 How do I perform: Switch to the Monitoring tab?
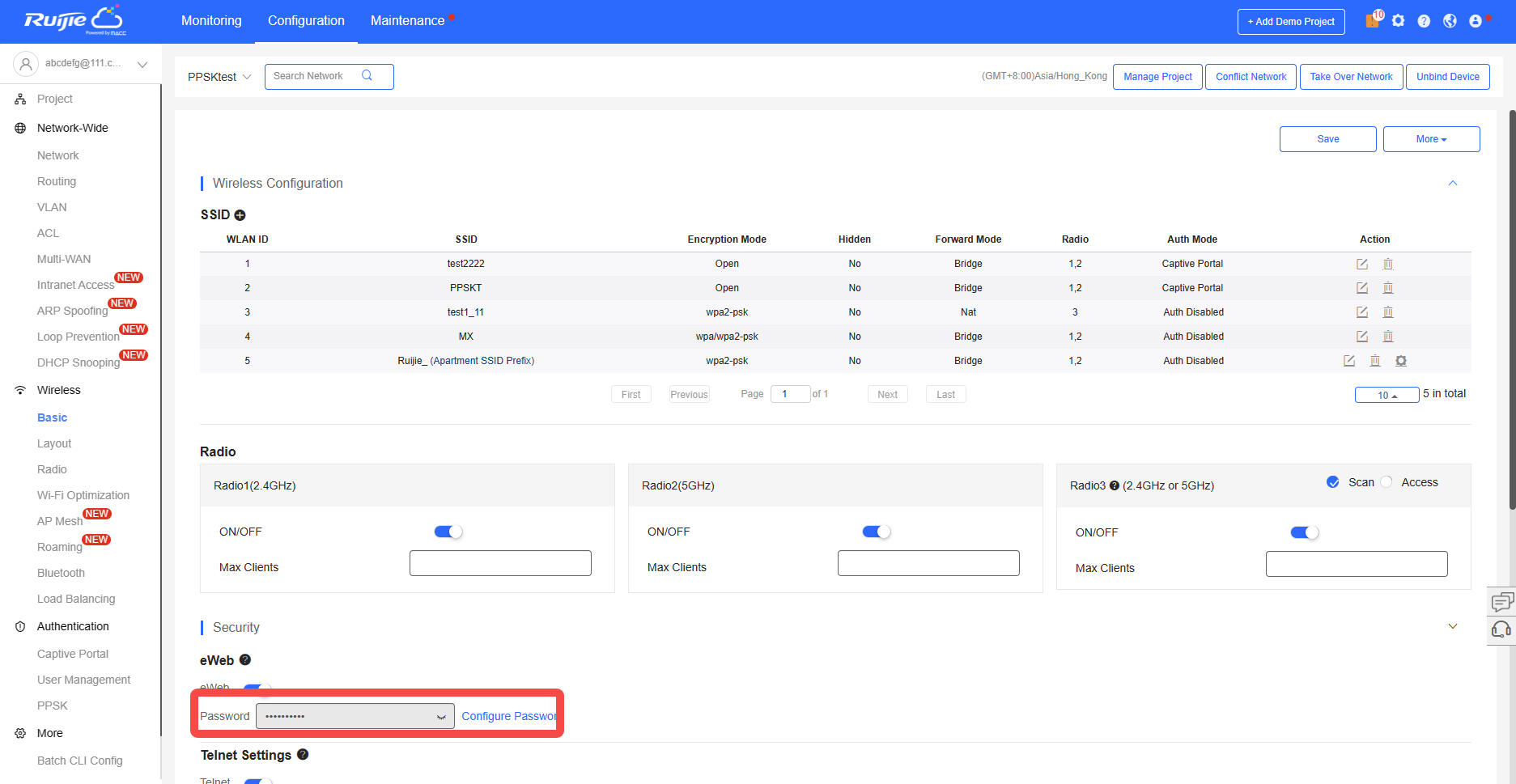click(x=211, y=21)
